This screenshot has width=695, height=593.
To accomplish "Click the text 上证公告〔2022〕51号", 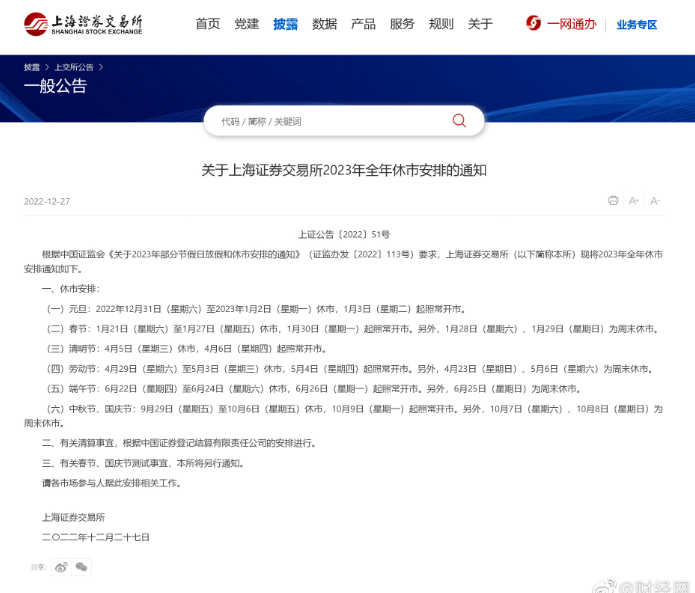I will 344,234.
